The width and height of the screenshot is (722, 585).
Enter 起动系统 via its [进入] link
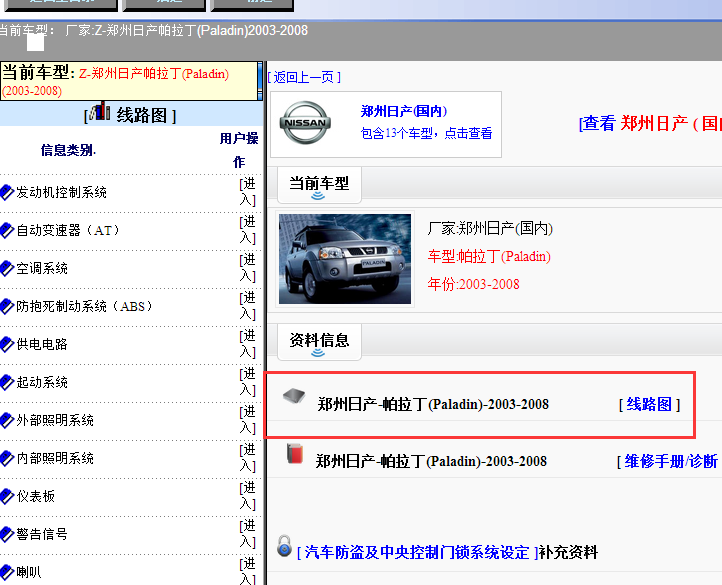click(x=247, y=382)
